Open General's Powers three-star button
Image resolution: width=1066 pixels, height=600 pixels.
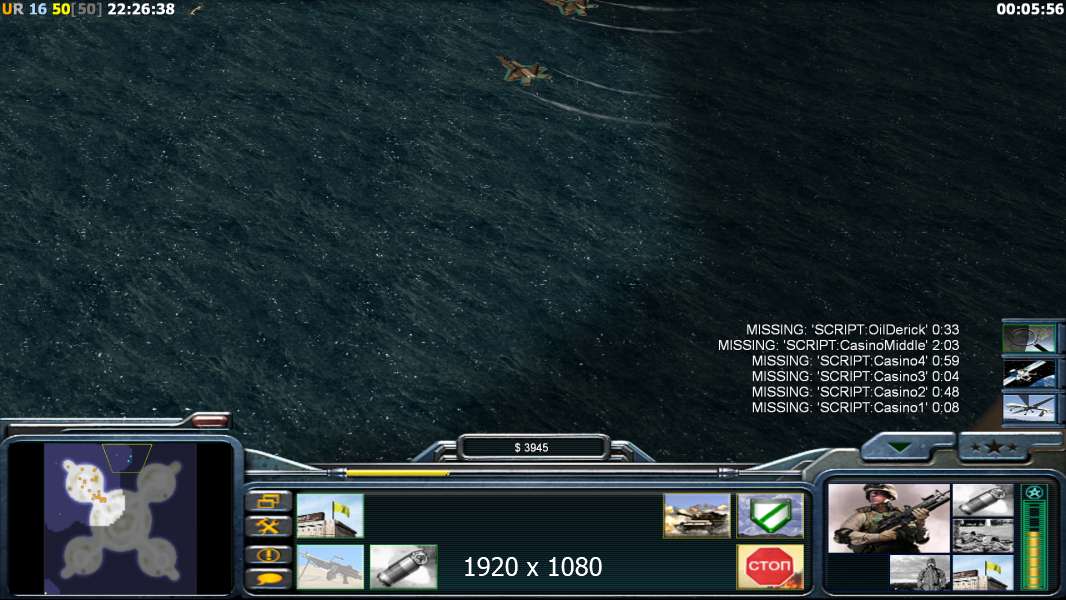[x=994, y=447]
